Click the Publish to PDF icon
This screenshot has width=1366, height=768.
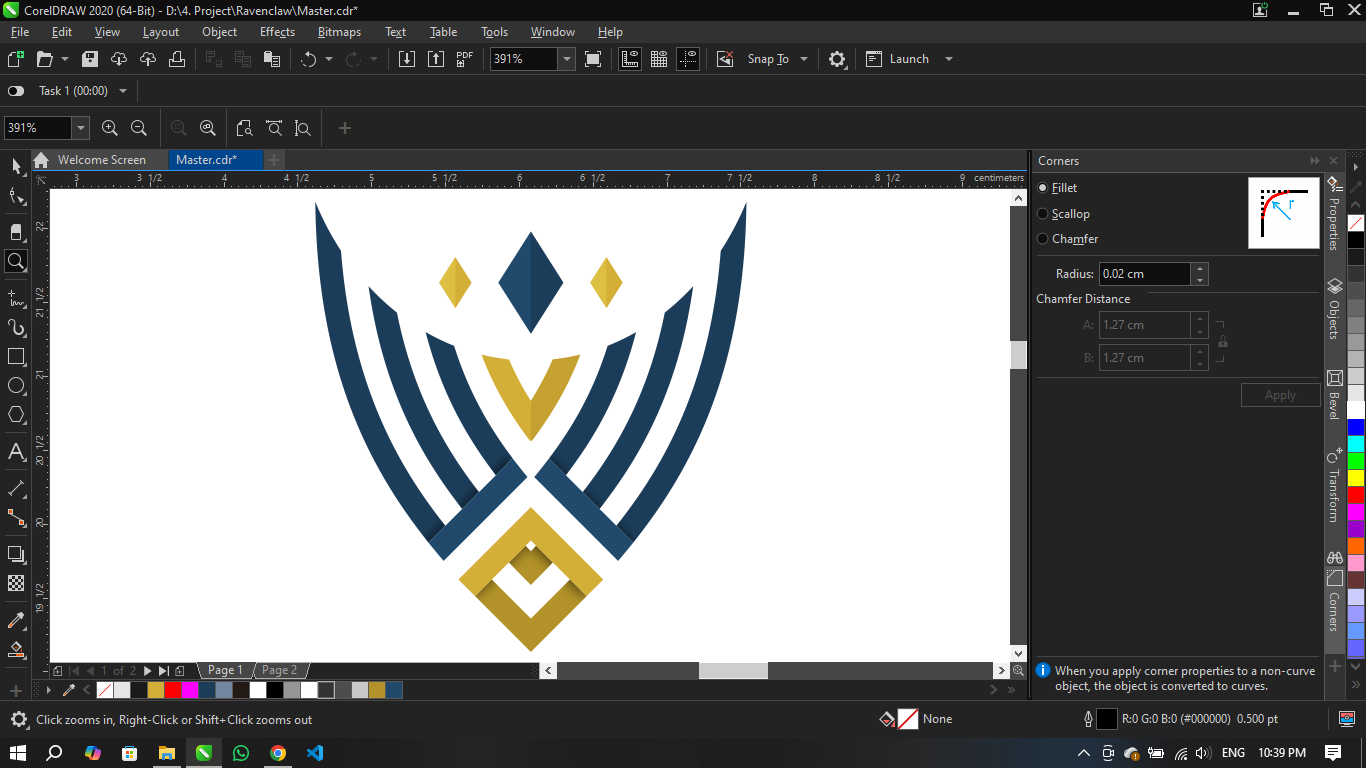coord(465,59)
